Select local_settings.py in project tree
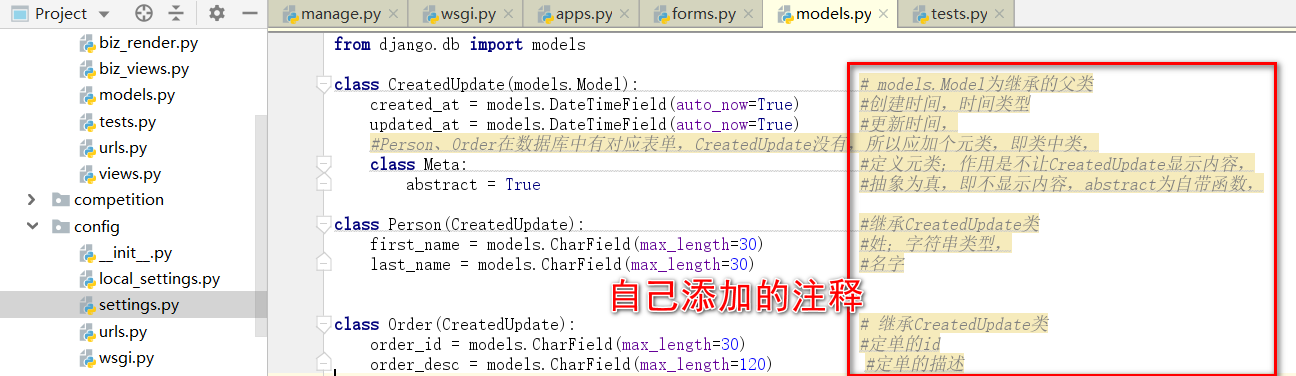The image size is (1296, 376). tap(159, 279)
